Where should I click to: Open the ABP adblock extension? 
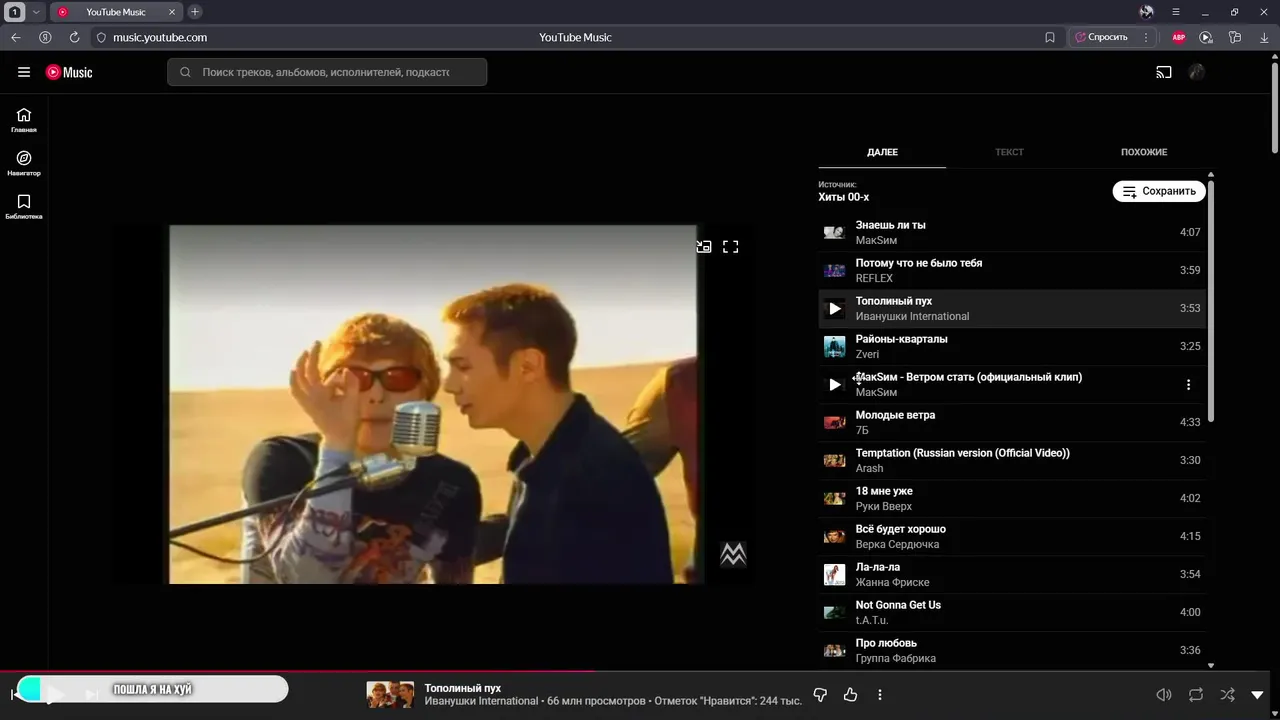(1179, 37)
